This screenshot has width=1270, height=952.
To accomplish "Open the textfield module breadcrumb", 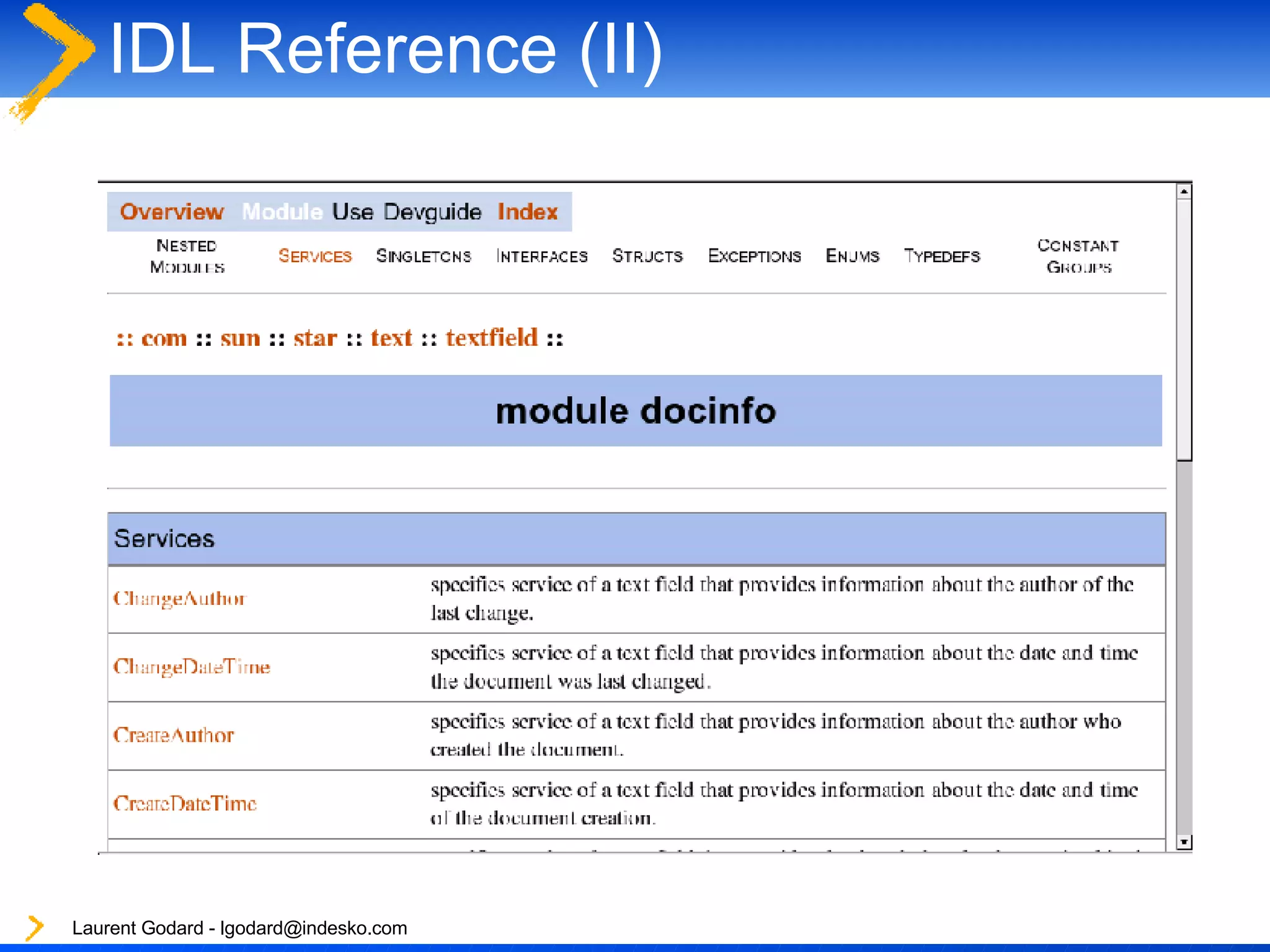I will coord(492,338).
